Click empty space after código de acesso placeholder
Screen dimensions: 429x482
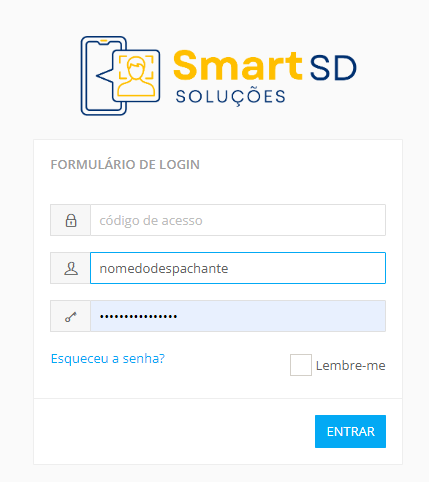(x=293, y=220)
